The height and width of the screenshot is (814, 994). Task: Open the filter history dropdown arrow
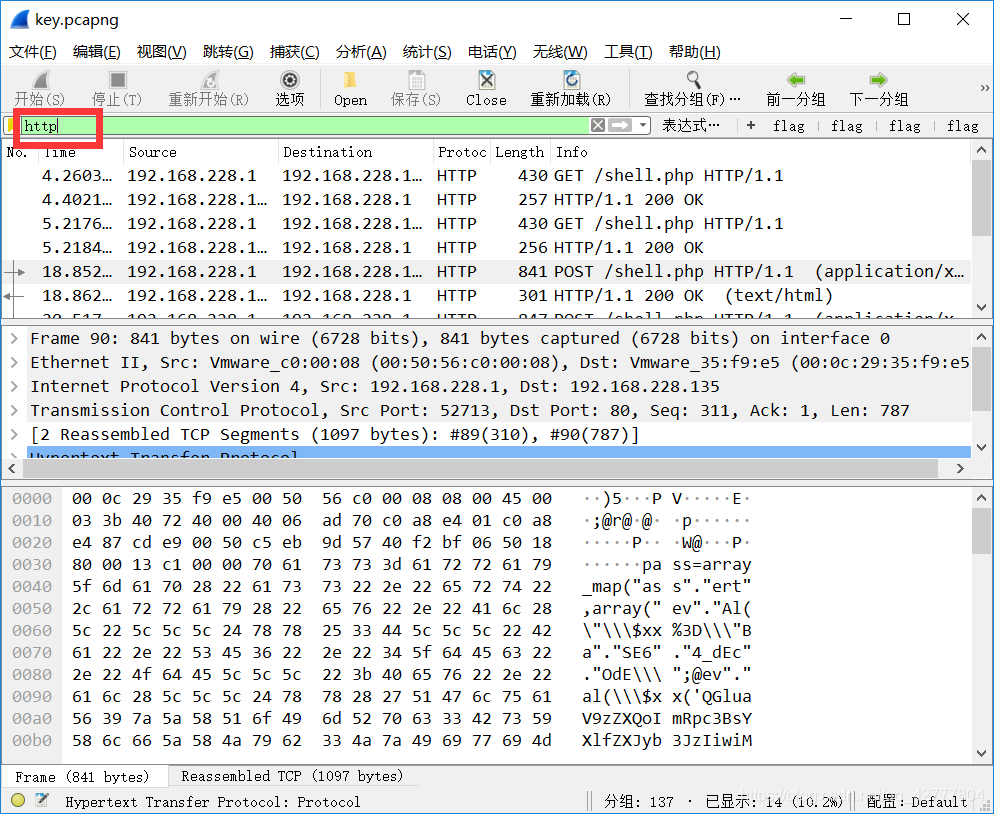[x=643, y=125]
